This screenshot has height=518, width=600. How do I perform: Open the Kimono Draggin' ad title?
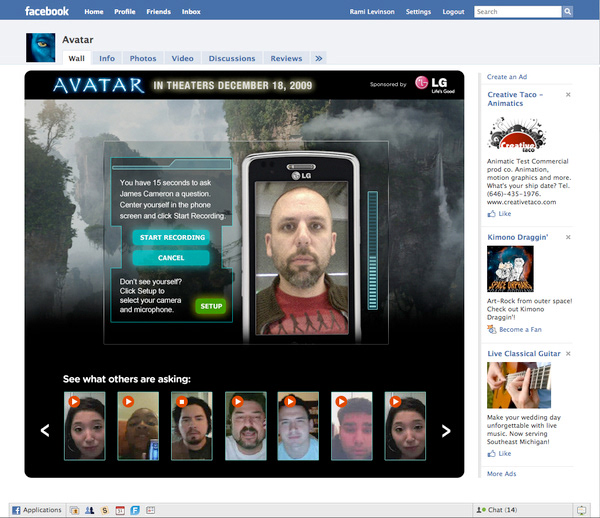[517, 237]
